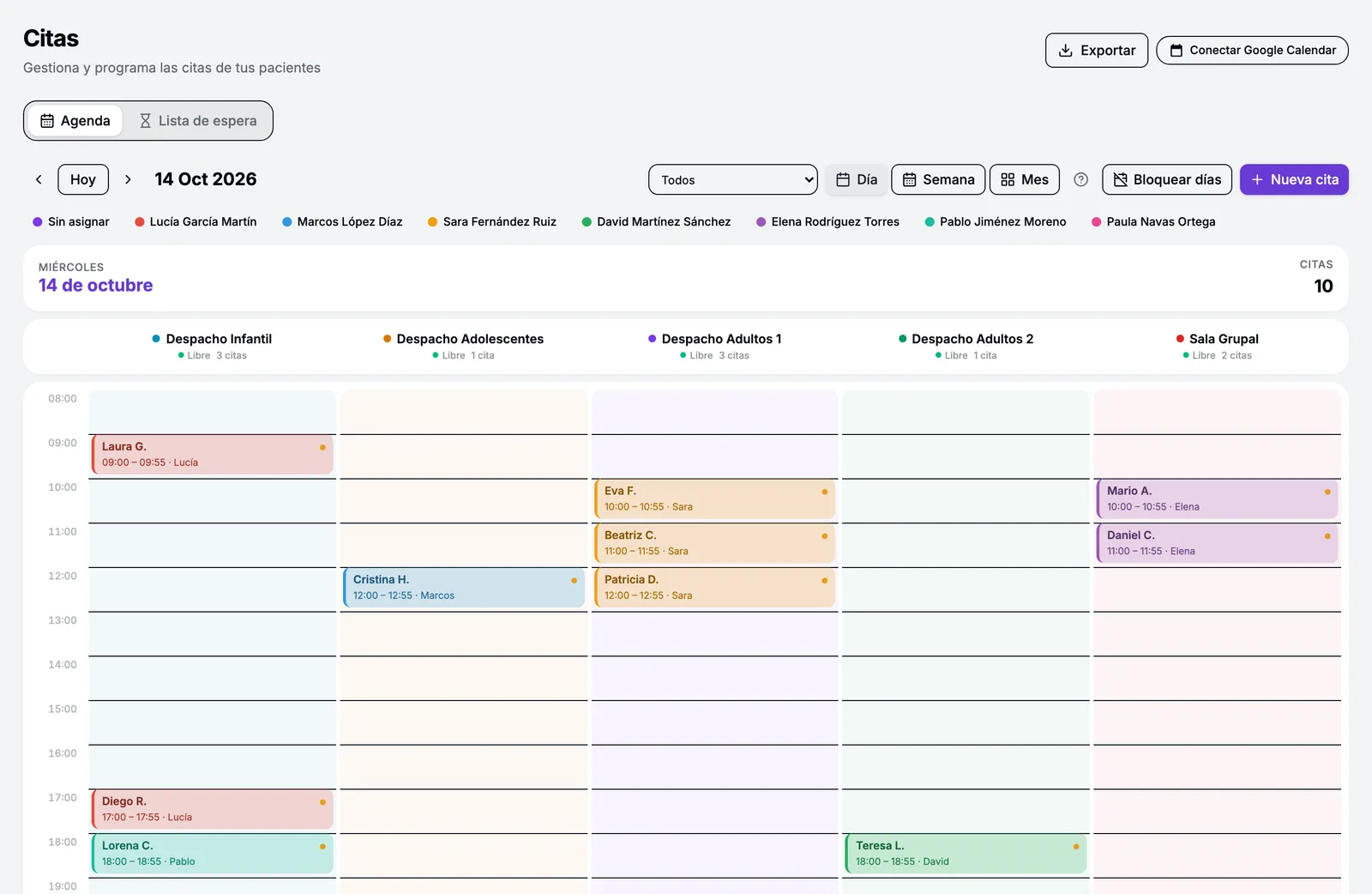
Task: Click the Despacho Adultos 2 room header
Action: point(966,347)
